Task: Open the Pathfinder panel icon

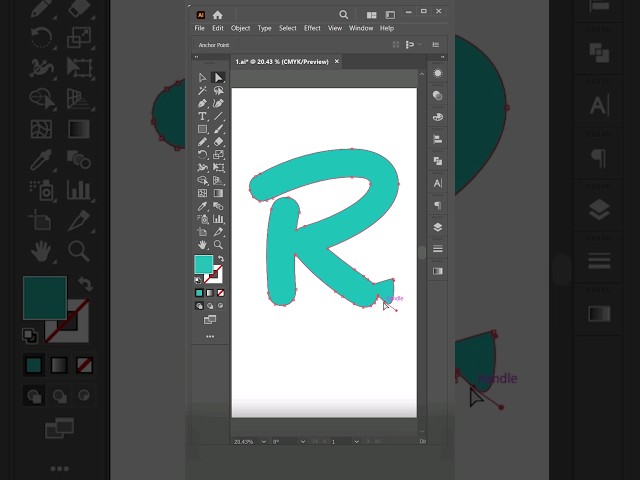Action: point(438,161)
